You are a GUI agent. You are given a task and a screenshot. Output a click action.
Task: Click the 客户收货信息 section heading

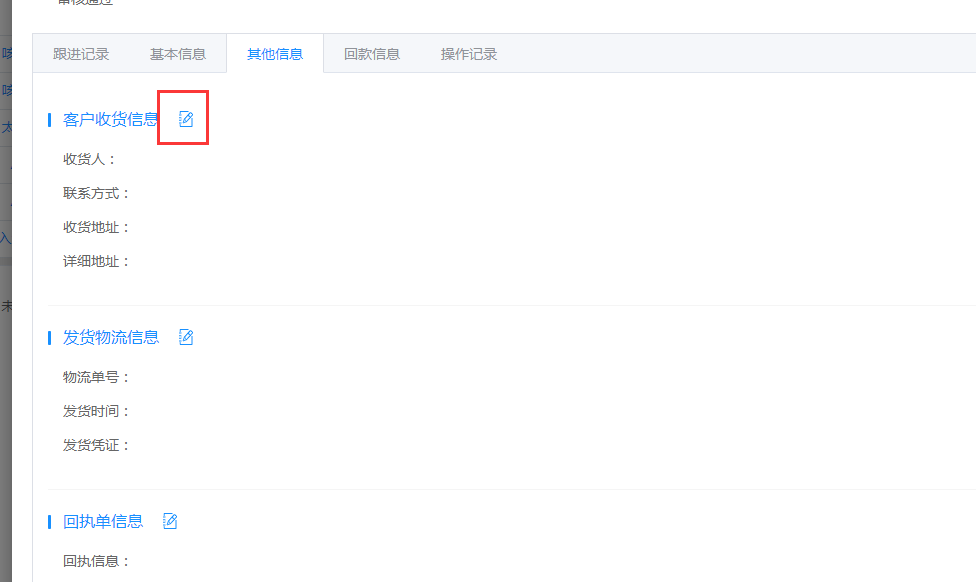click(x=110, y=120)
